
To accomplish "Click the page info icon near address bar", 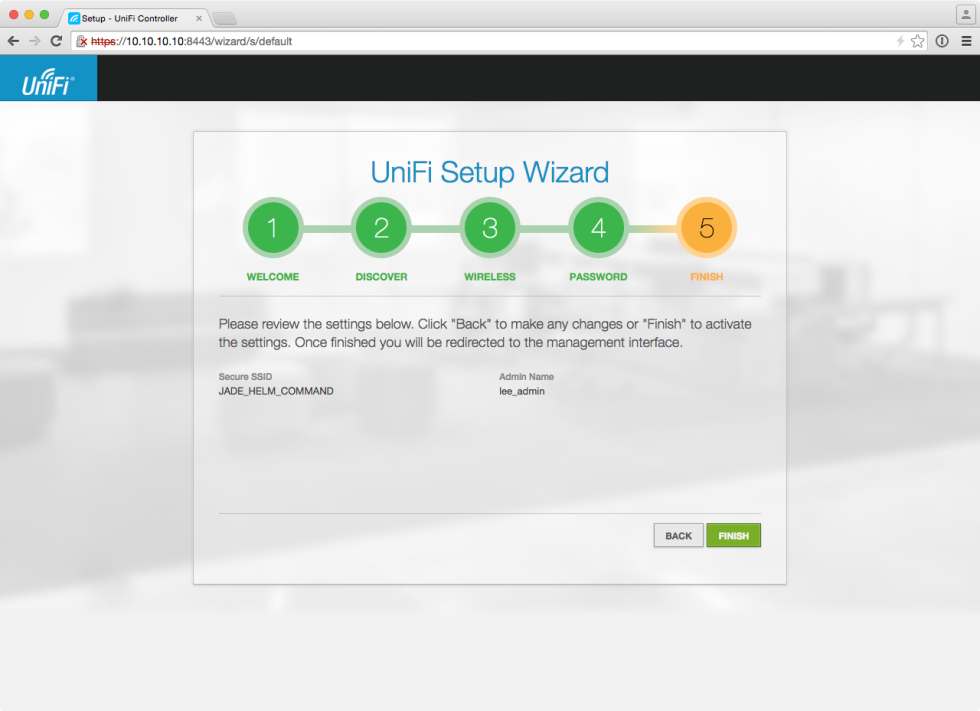I will point(941,41).
